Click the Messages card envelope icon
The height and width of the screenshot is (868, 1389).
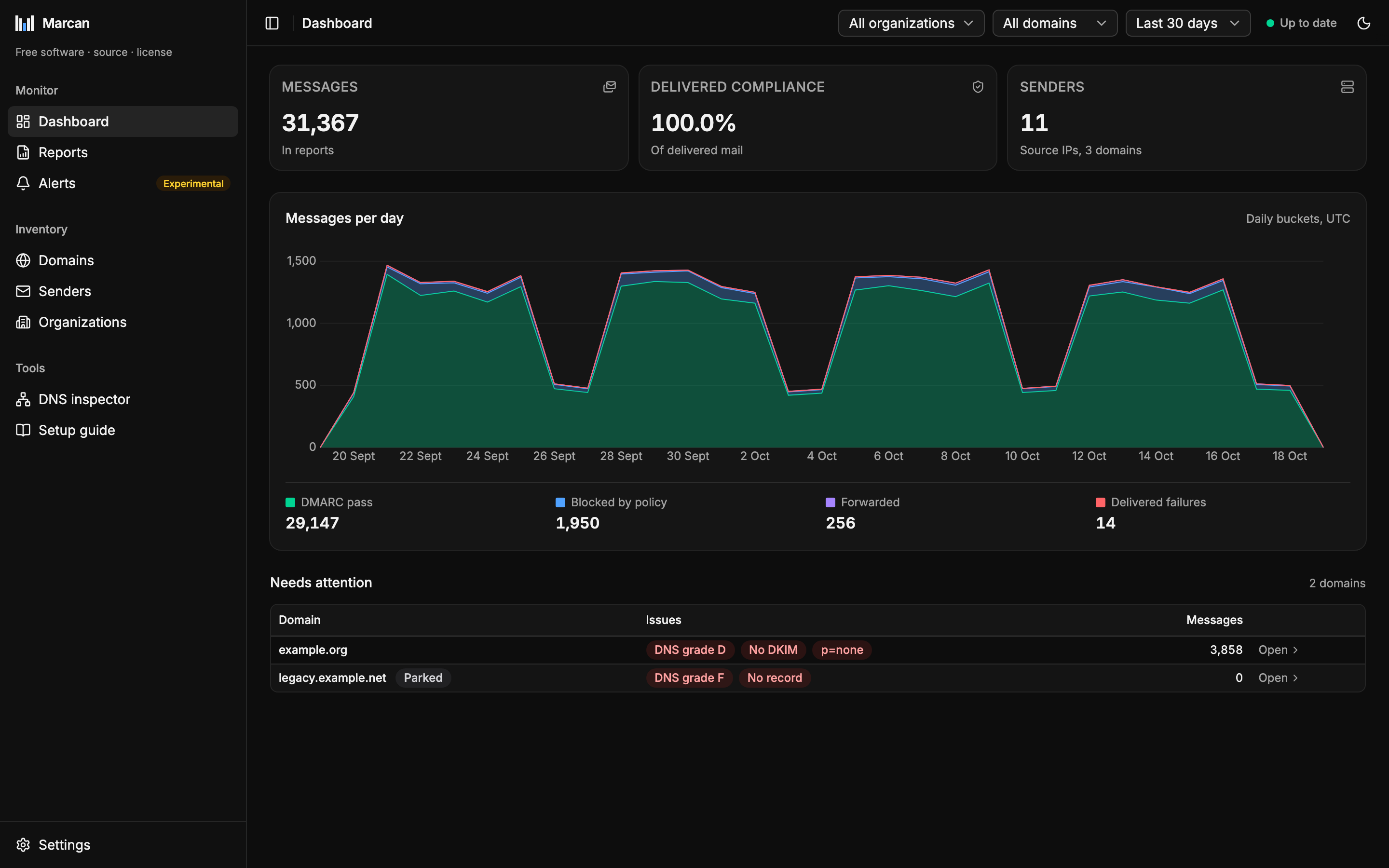(610, 87)
